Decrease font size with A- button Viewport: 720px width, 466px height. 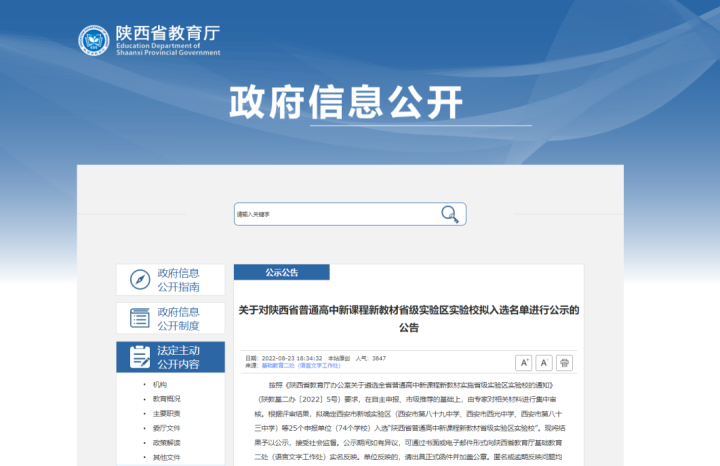[544, 363]
